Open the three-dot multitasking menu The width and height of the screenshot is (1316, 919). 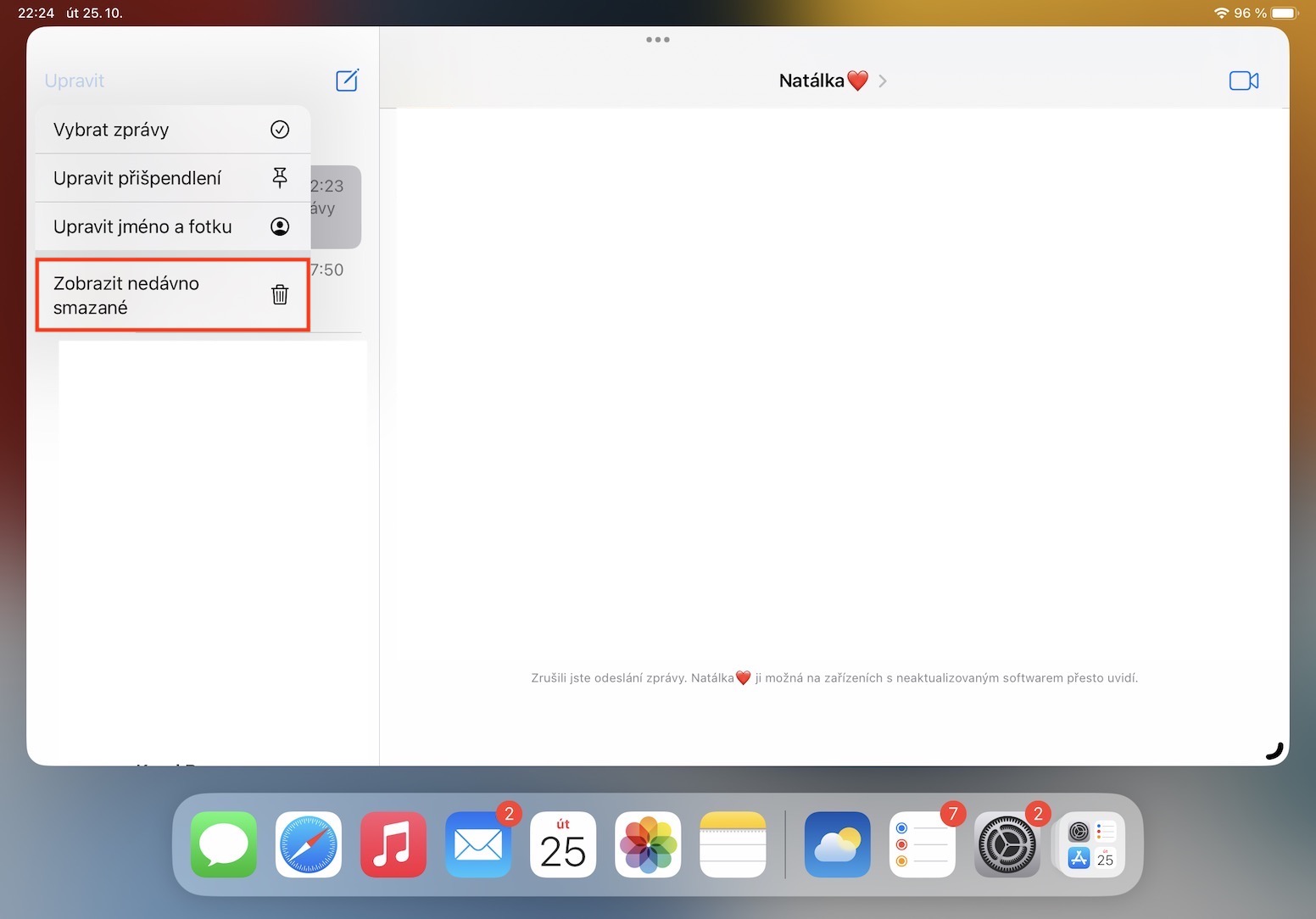pyautogui.click(x=658, y=40)
